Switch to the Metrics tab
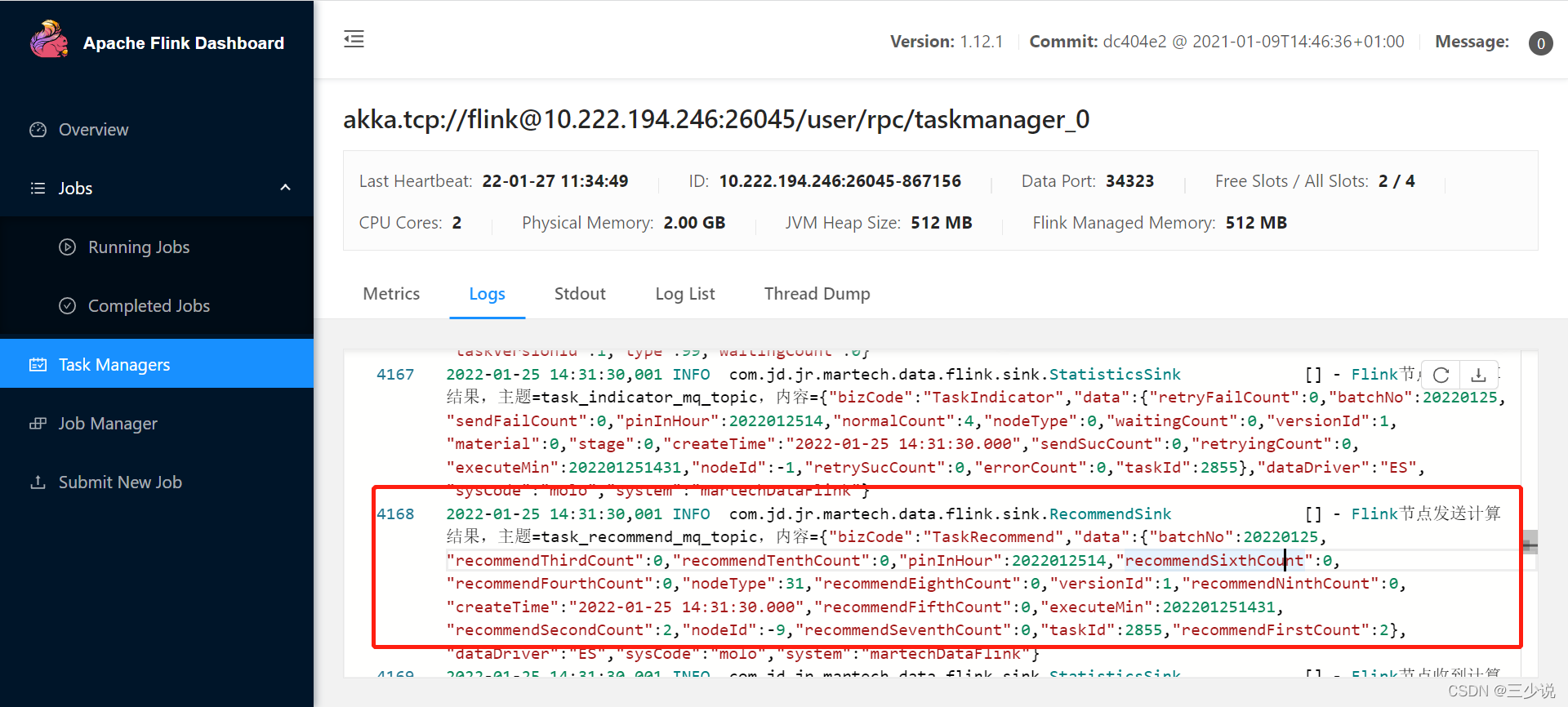The height and width of the screenshot is (707, 1568). [391, 294]
